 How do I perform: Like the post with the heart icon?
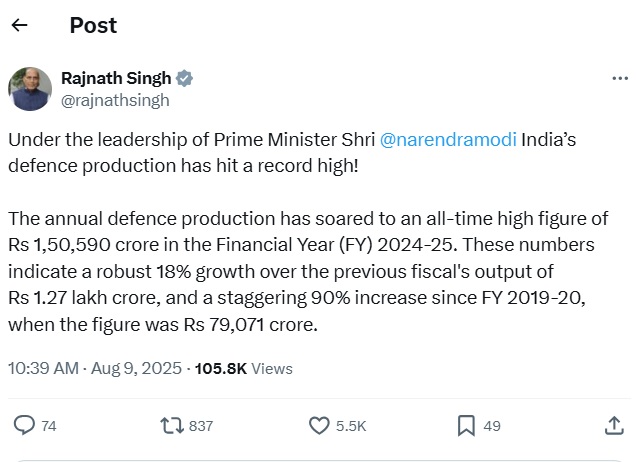pyautogui.click(x=319, y=426)
